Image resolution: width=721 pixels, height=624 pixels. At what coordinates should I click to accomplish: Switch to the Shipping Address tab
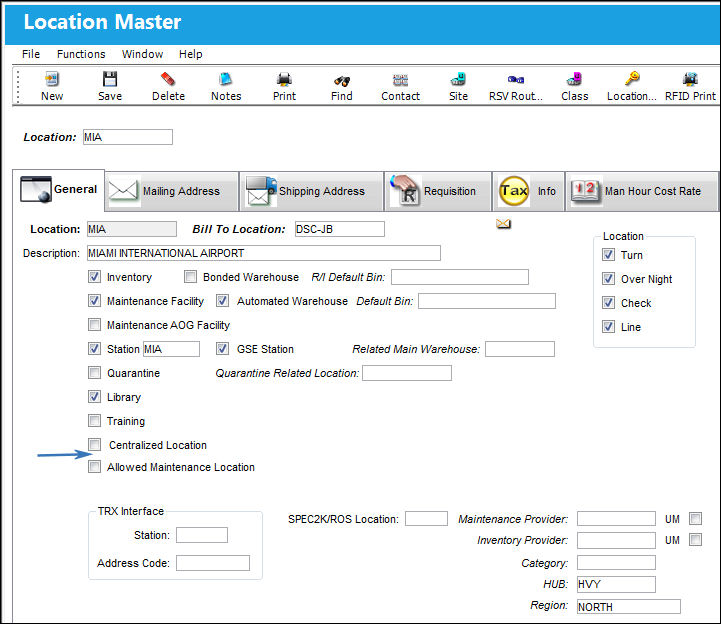click(311, 191)
